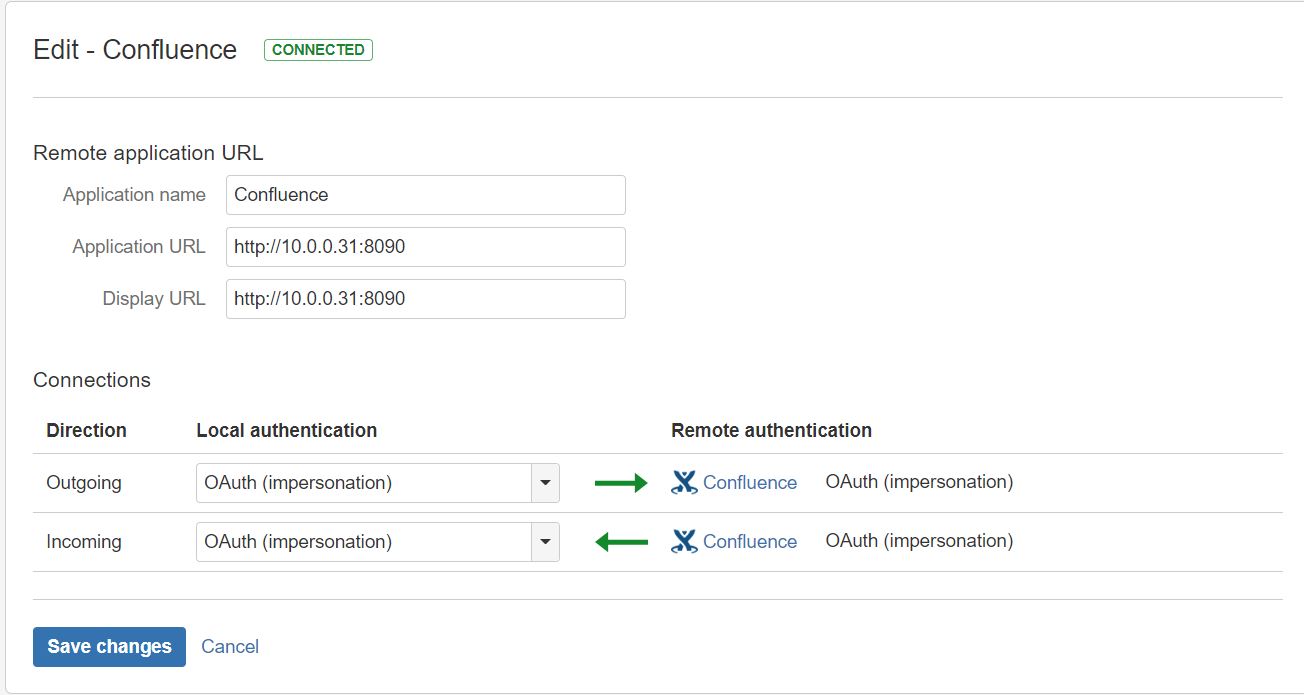Open the Confluence link in the Incoming row

click(x=750, y=542)
